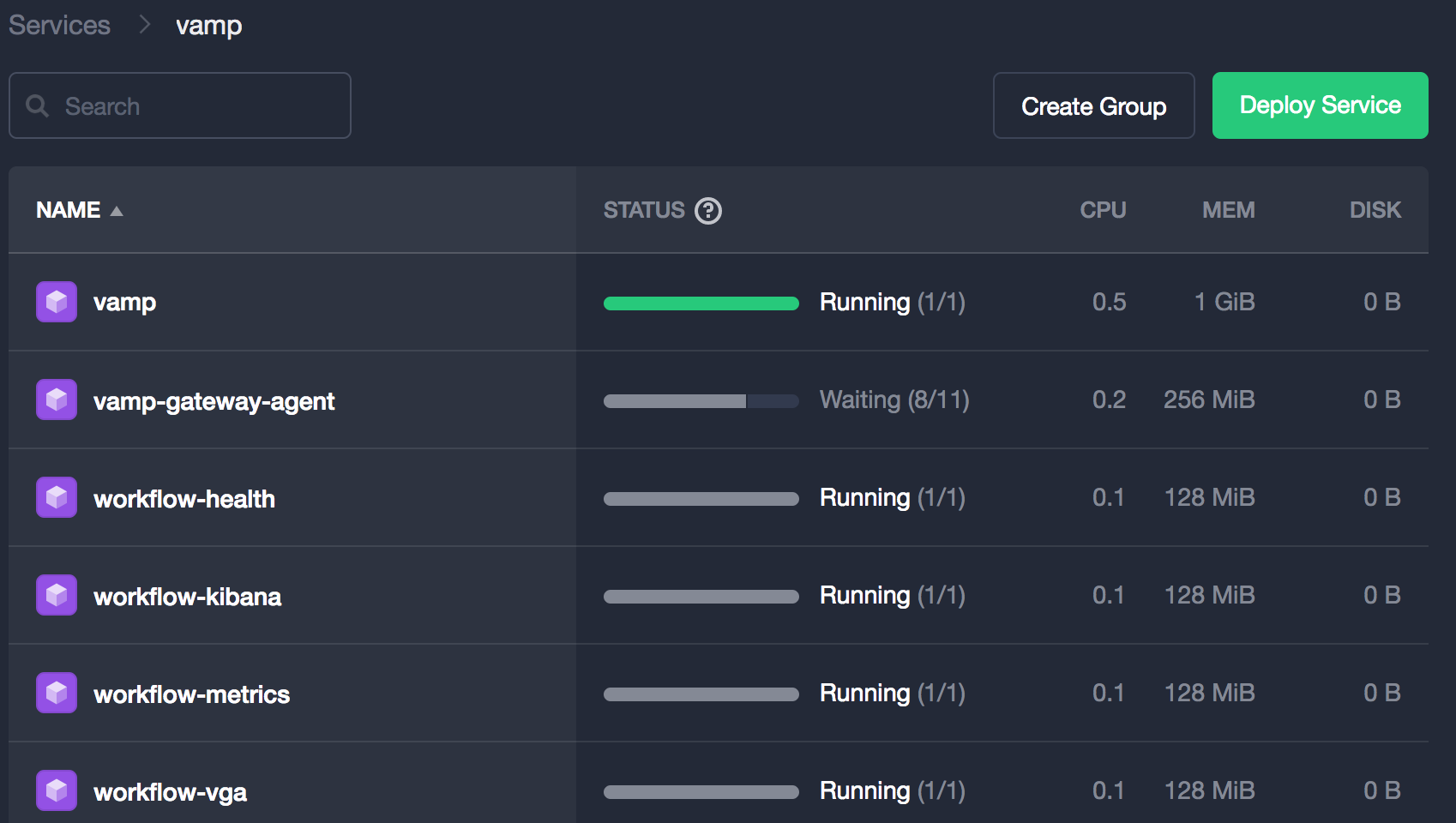The width and height of the screenshot is (1456, 823).
Task: Click the workflow-health cube icon
Action: [x=57, y=497]
